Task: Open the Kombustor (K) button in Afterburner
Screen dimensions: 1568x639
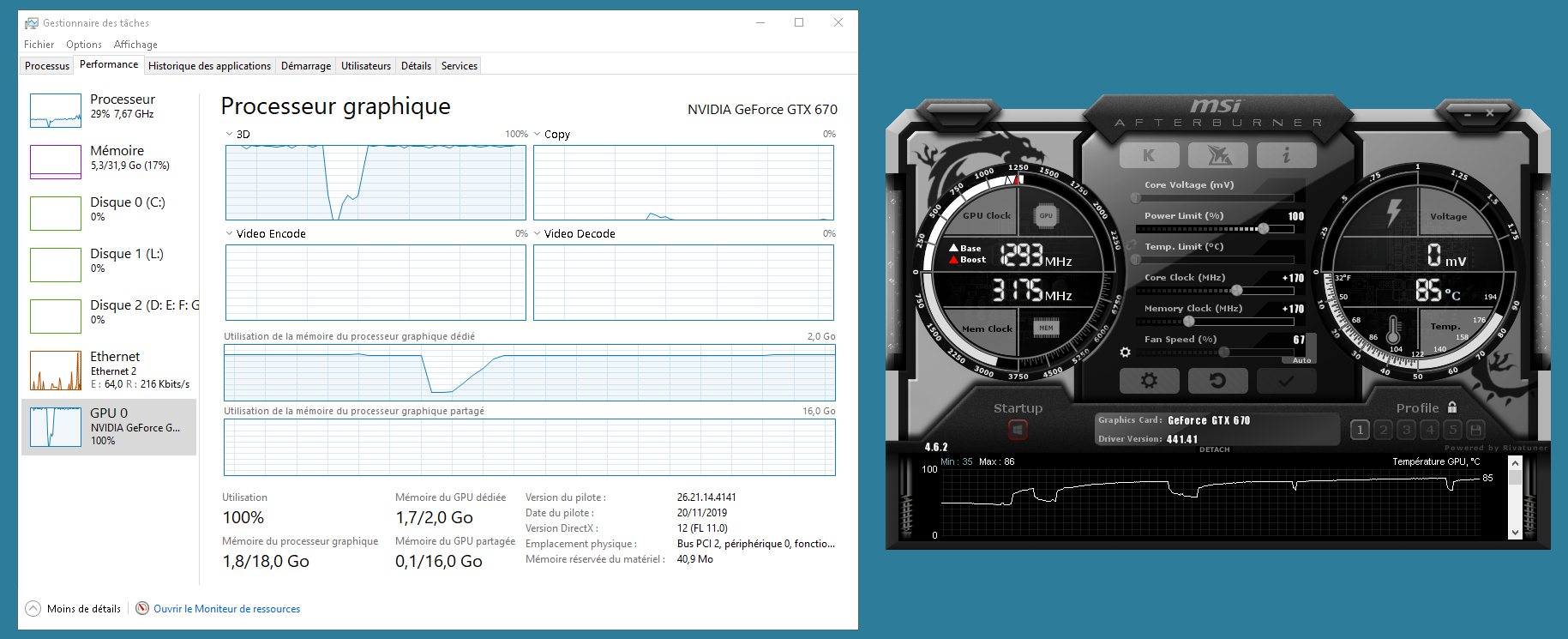Action: pos(1149,155)
